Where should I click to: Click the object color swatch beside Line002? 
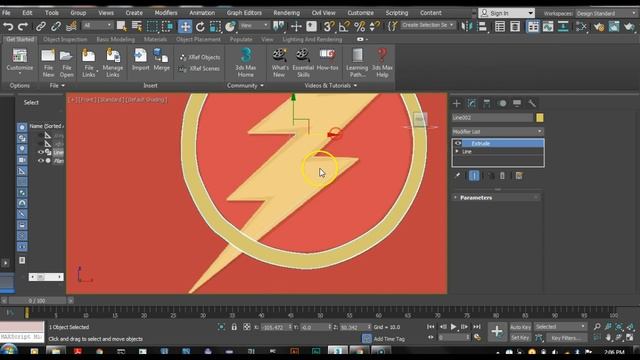click(x=540, y=118)
